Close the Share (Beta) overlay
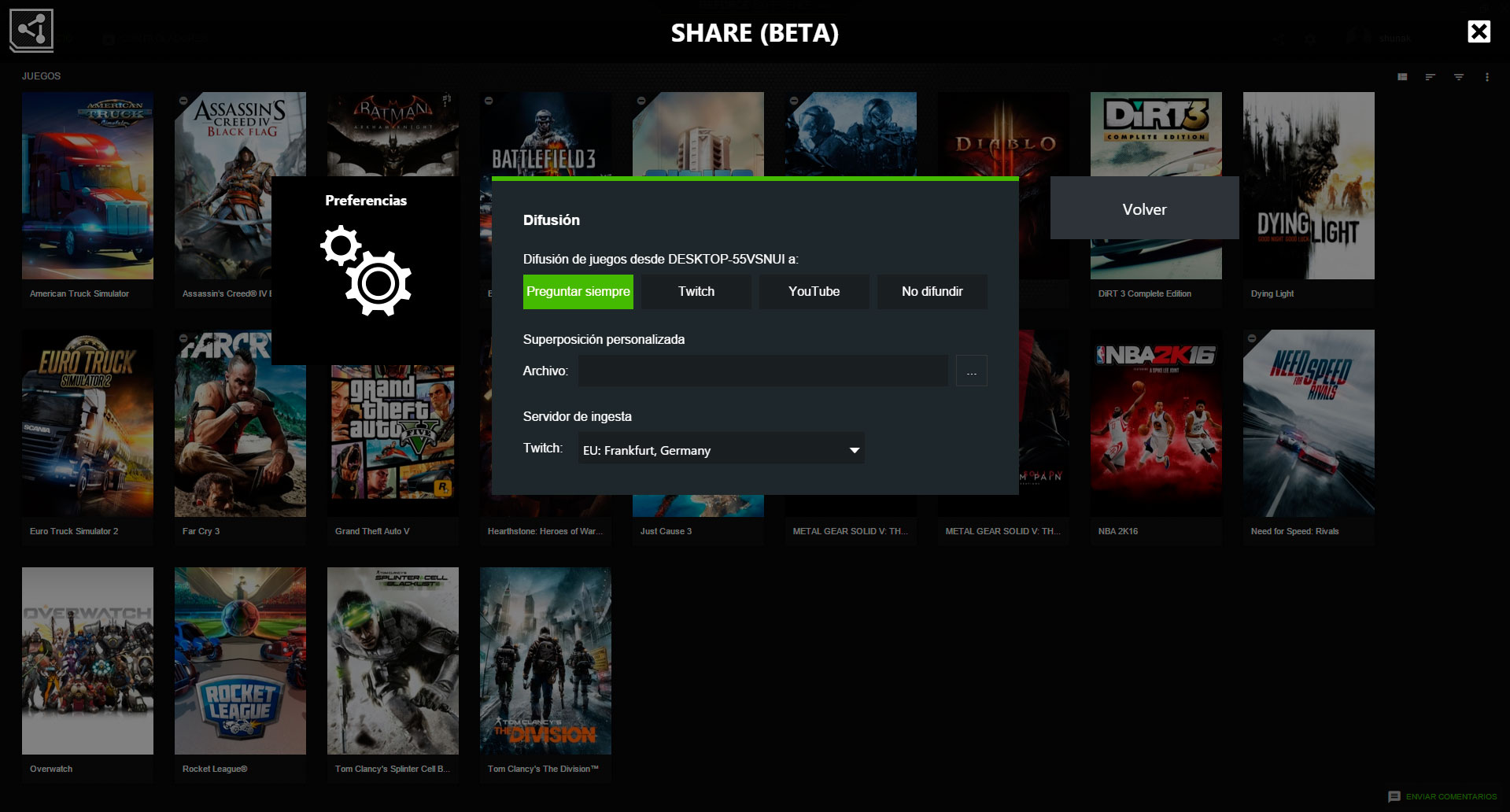 click(1479, 31)
